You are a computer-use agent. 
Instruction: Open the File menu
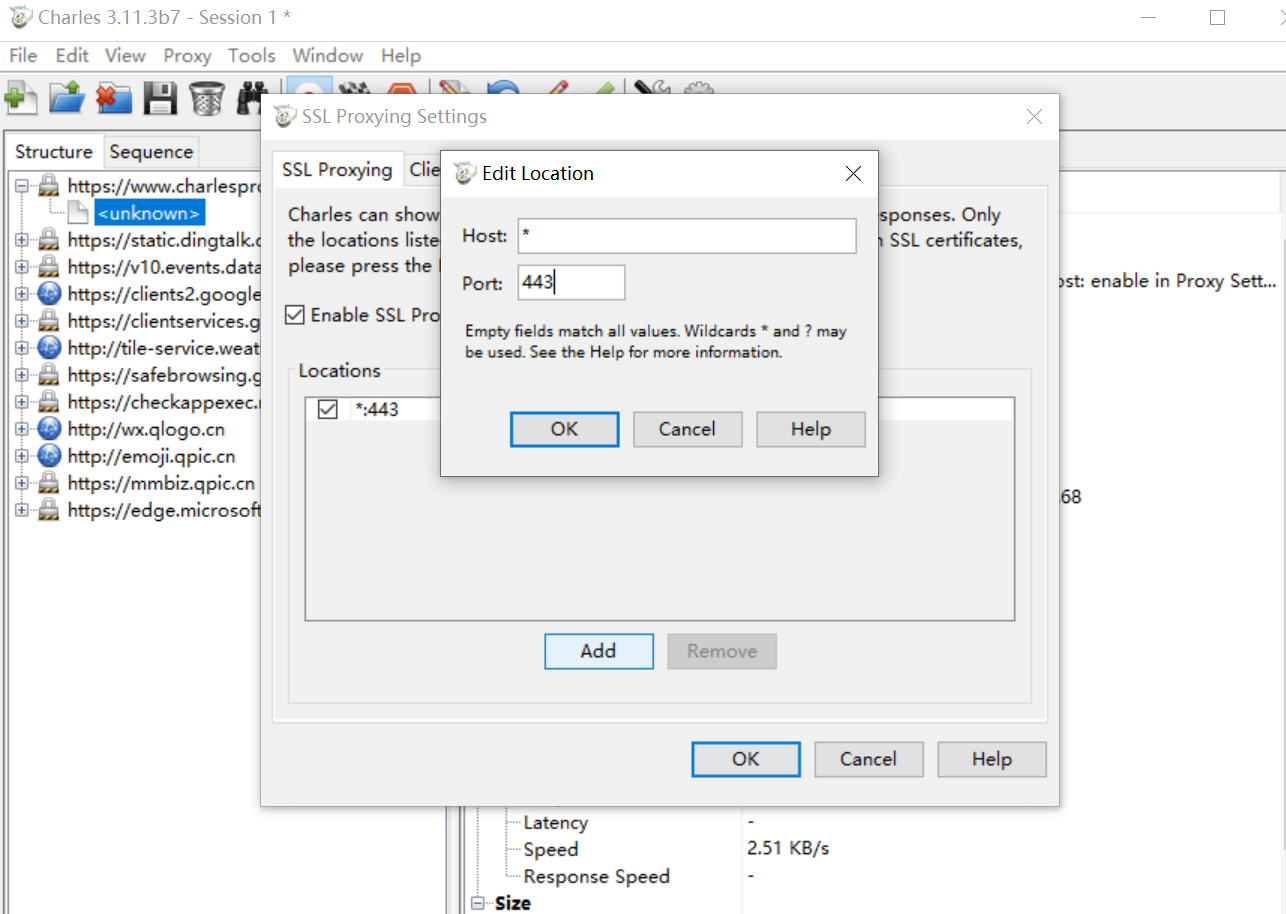tap(23, 56)
